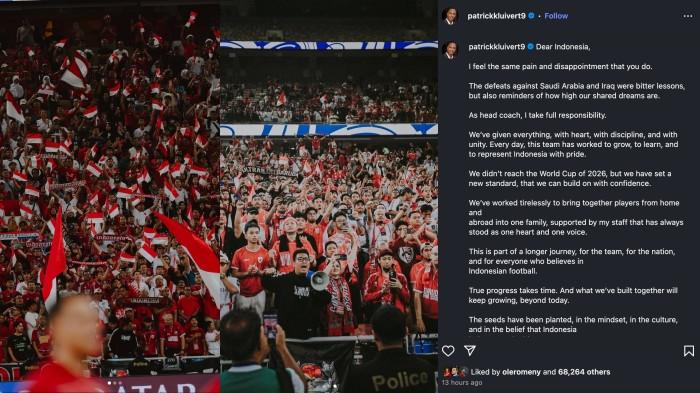Image resolution: width=700 pixels, height=393 pixels.
Task: Click the verified badge in the post header
Action: [531, 16]
